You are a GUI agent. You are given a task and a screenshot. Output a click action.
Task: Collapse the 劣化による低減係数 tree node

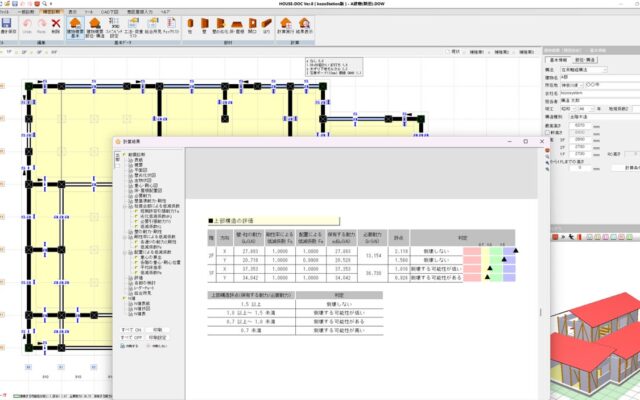(x=125, y=206)
